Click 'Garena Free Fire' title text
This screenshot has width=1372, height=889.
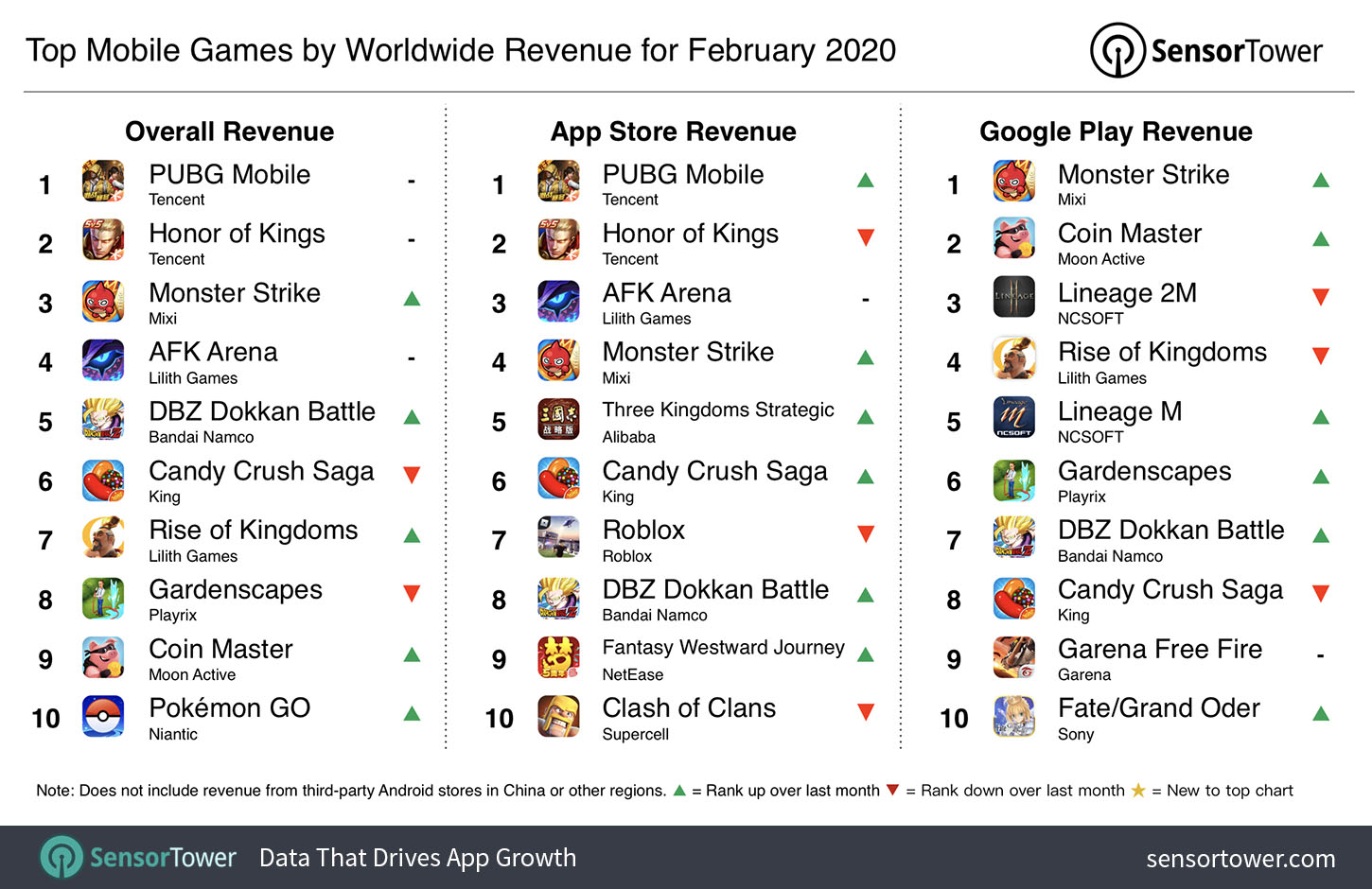[1160, 649]
